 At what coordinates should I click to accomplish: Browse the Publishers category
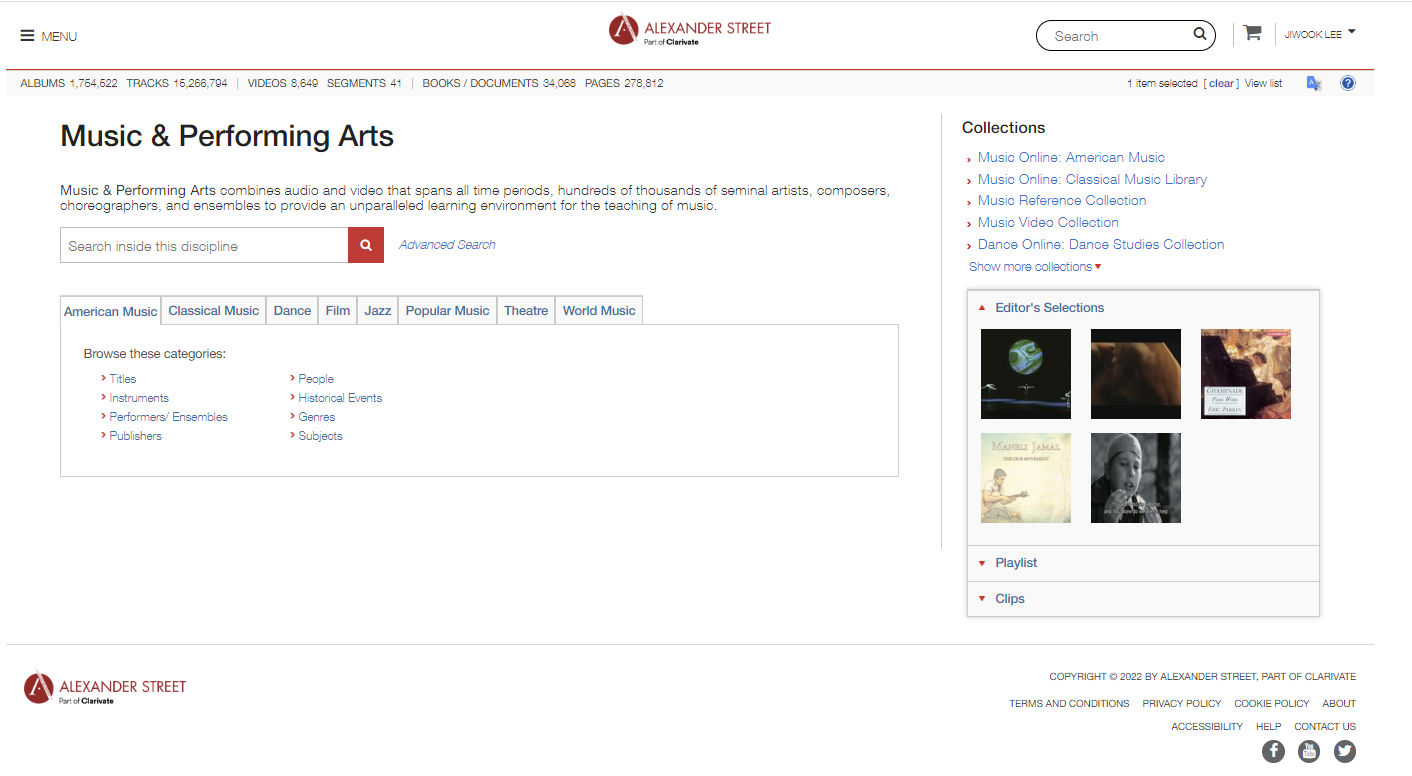pyautogui.click(x=135, y=436)
